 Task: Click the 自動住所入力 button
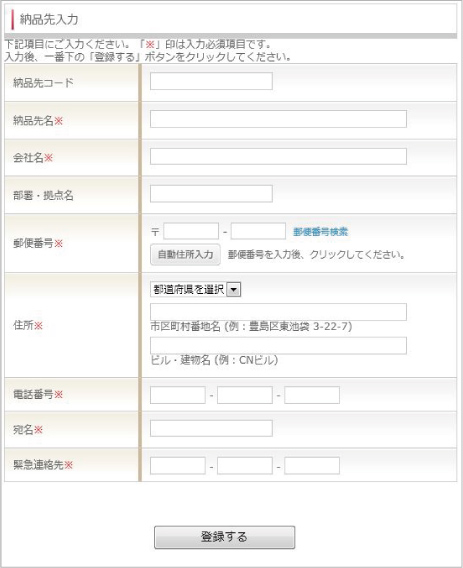(185, 254)
